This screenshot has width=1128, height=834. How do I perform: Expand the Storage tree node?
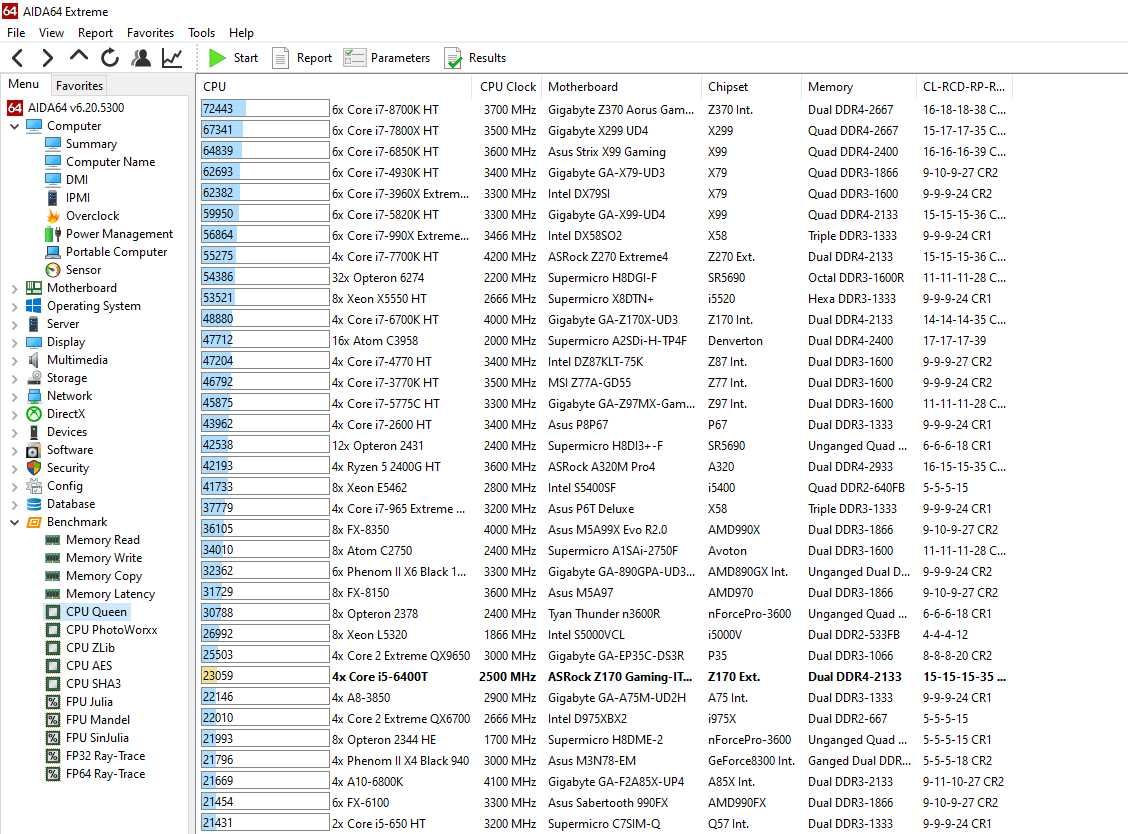pos(14,378)
